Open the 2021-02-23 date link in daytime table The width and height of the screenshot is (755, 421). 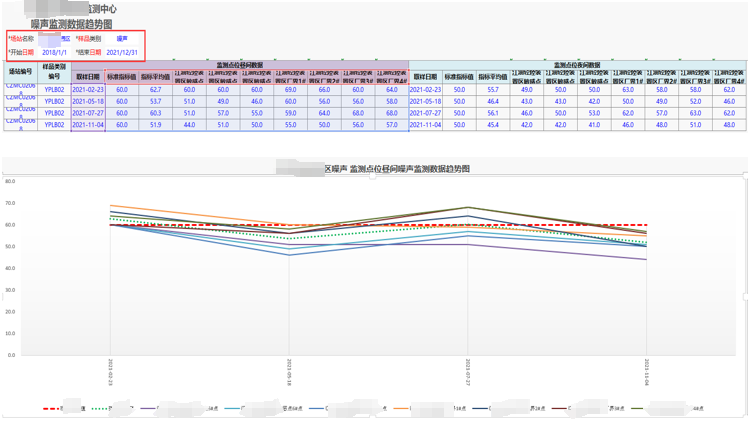point(88,90)
